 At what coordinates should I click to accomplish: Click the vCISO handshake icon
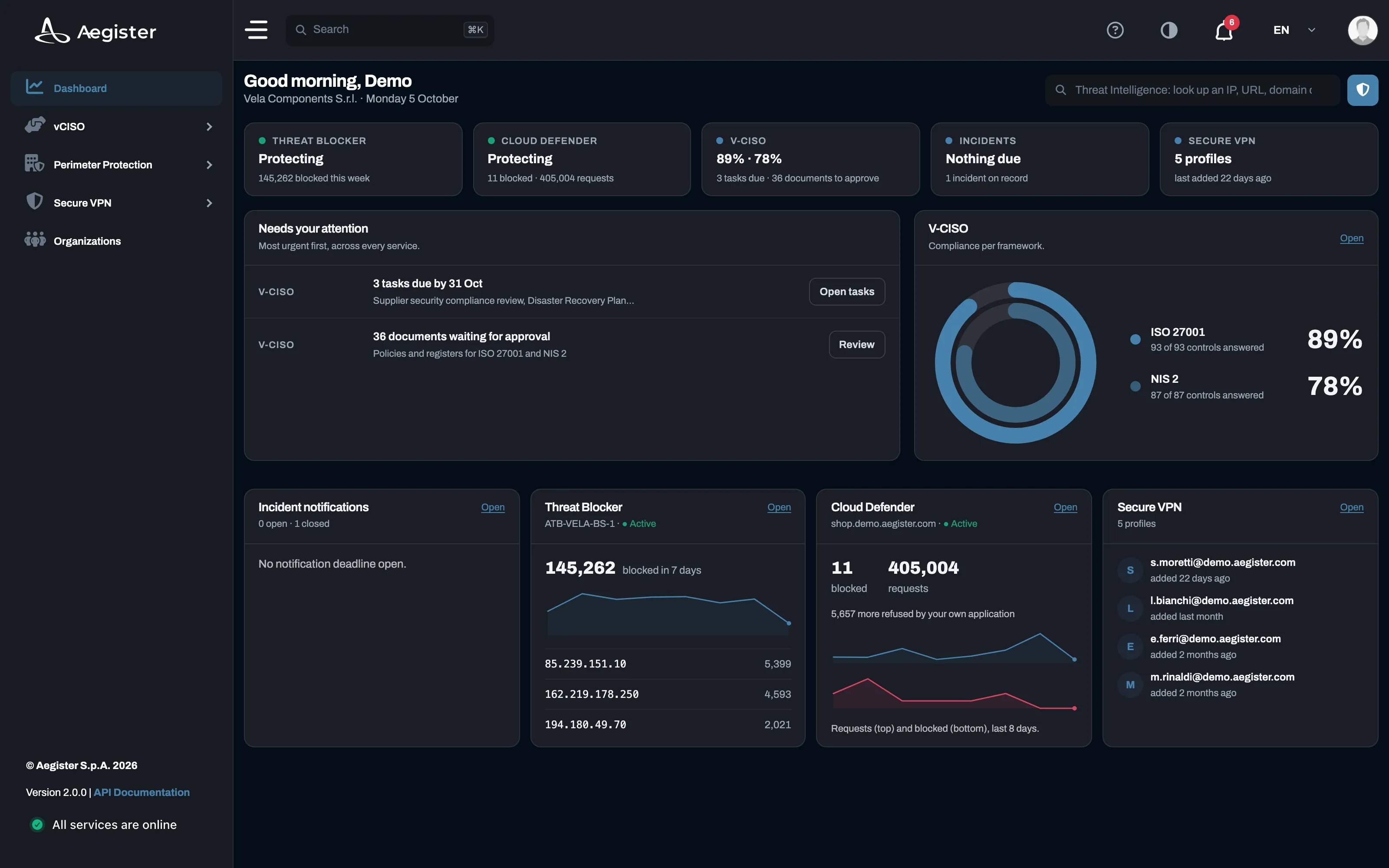[x=34, y=125]
